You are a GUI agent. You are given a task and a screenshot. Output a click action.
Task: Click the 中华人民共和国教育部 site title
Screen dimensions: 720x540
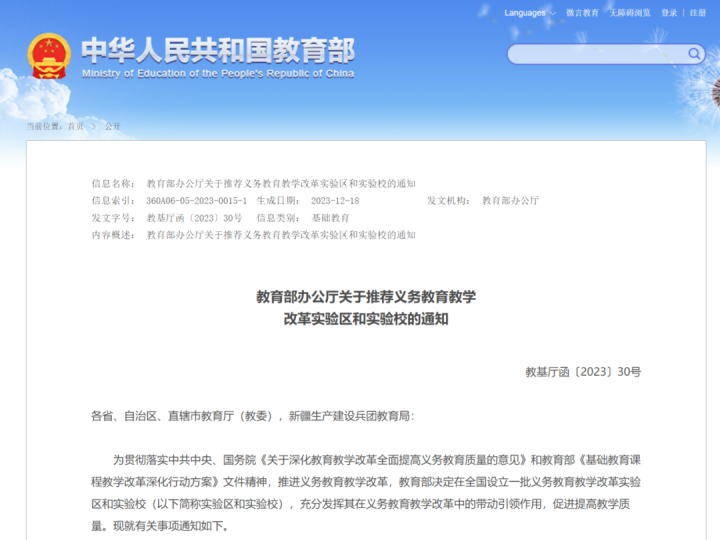coord(218,51)
